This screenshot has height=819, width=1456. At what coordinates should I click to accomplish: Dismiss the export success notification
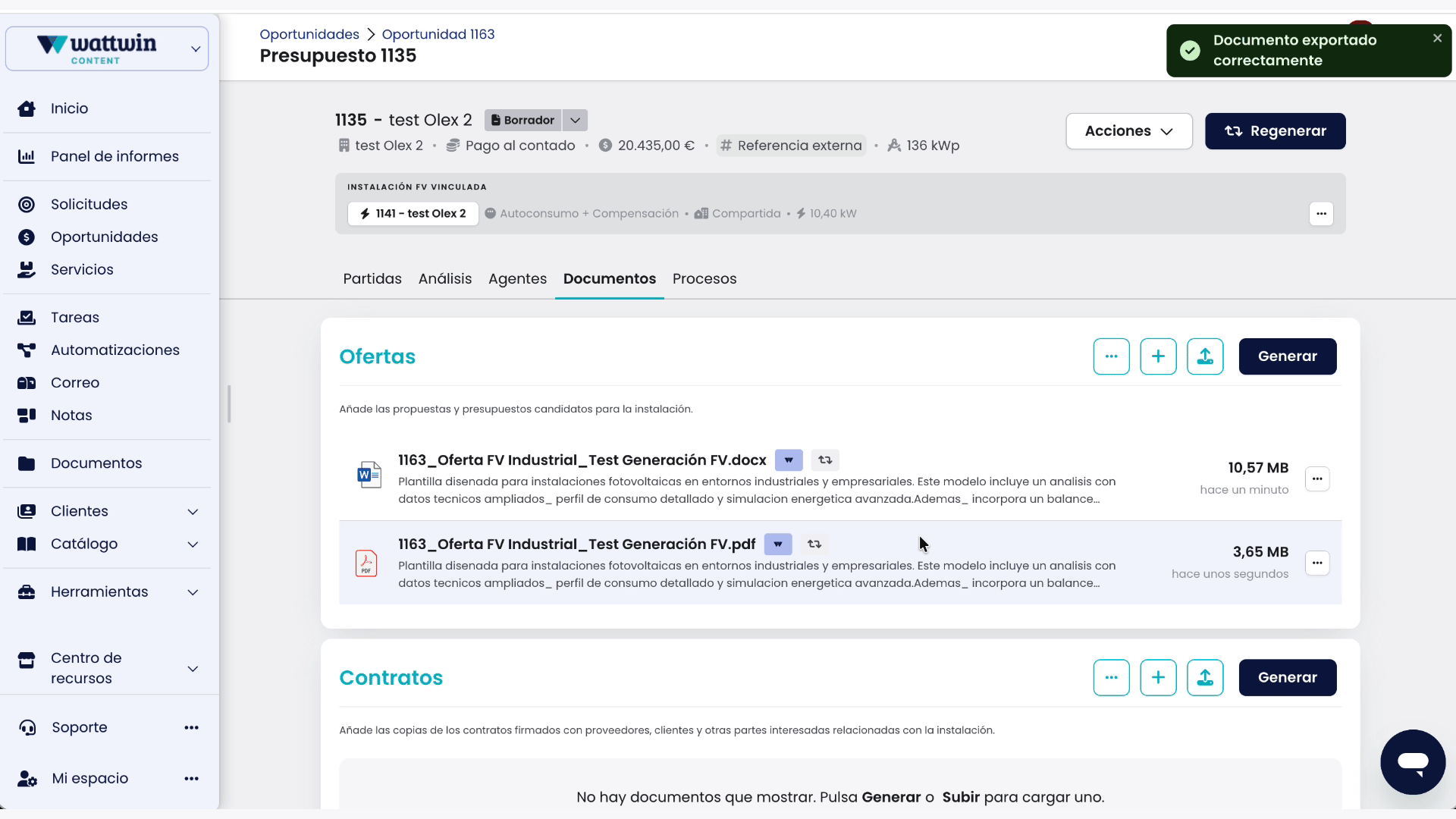pyautogui.click(x=1437, y=38)
